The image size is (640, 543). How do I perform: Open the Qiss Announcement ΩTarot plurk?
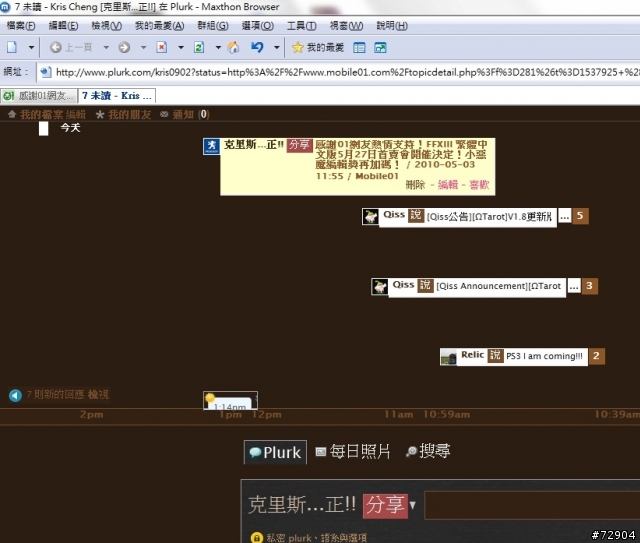[498, 286]
